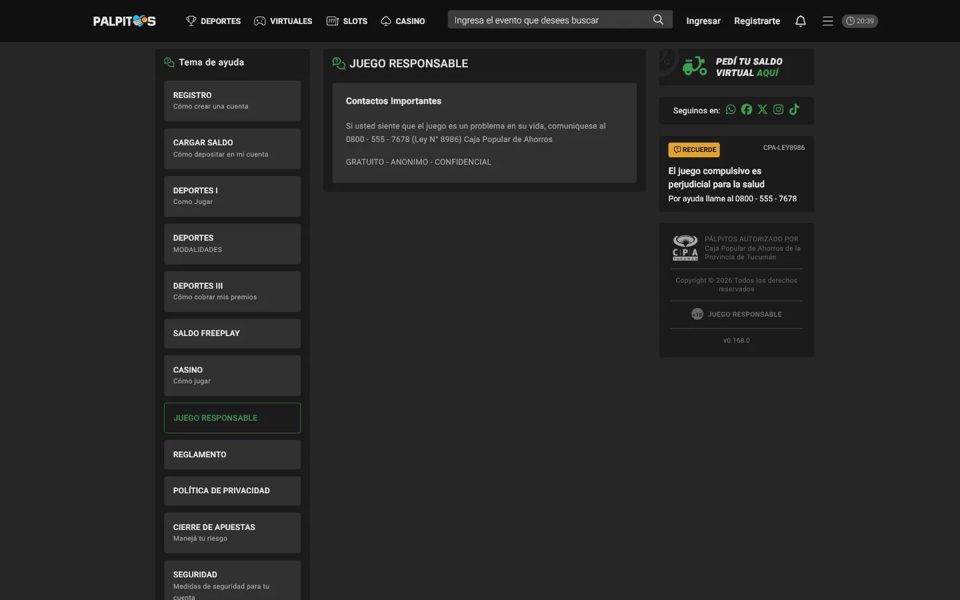Screen dimensions: 960x600
Task: Open the Saldo Freeplay help topic
Action: point(232,334)
